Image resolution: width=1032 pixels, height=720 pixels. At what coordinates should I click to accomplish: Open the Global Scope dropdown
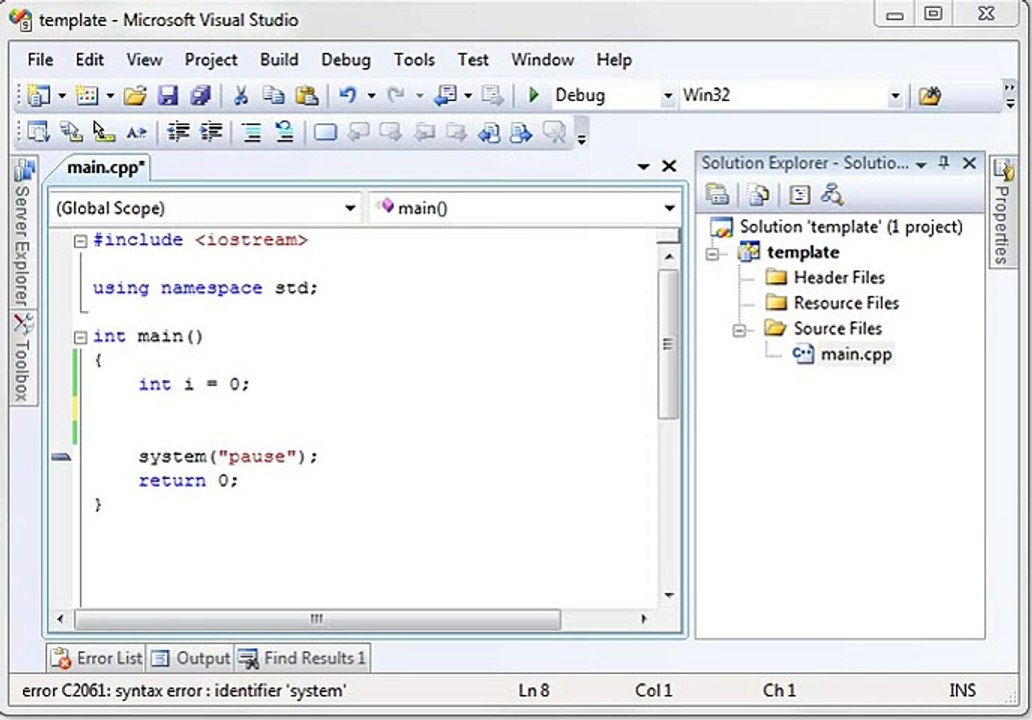click(350, 209)
